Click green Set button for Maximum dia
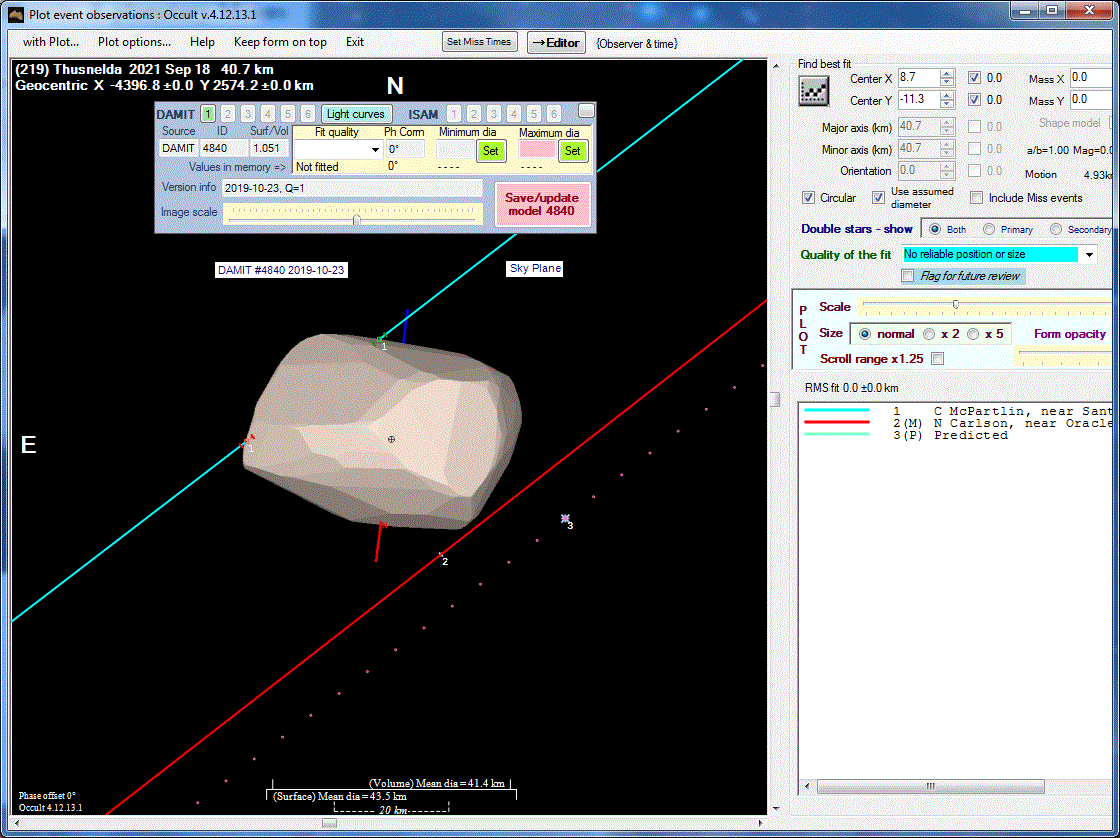 tap(572, 150)
